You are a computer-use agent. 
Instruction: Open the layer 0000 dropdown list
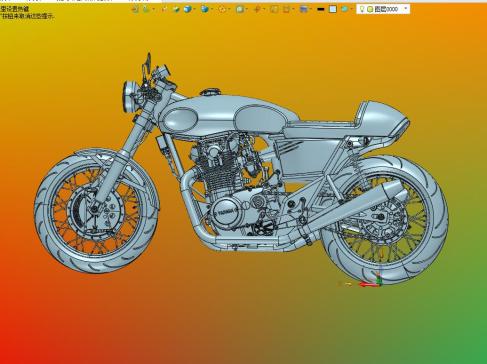click(406, 9)
